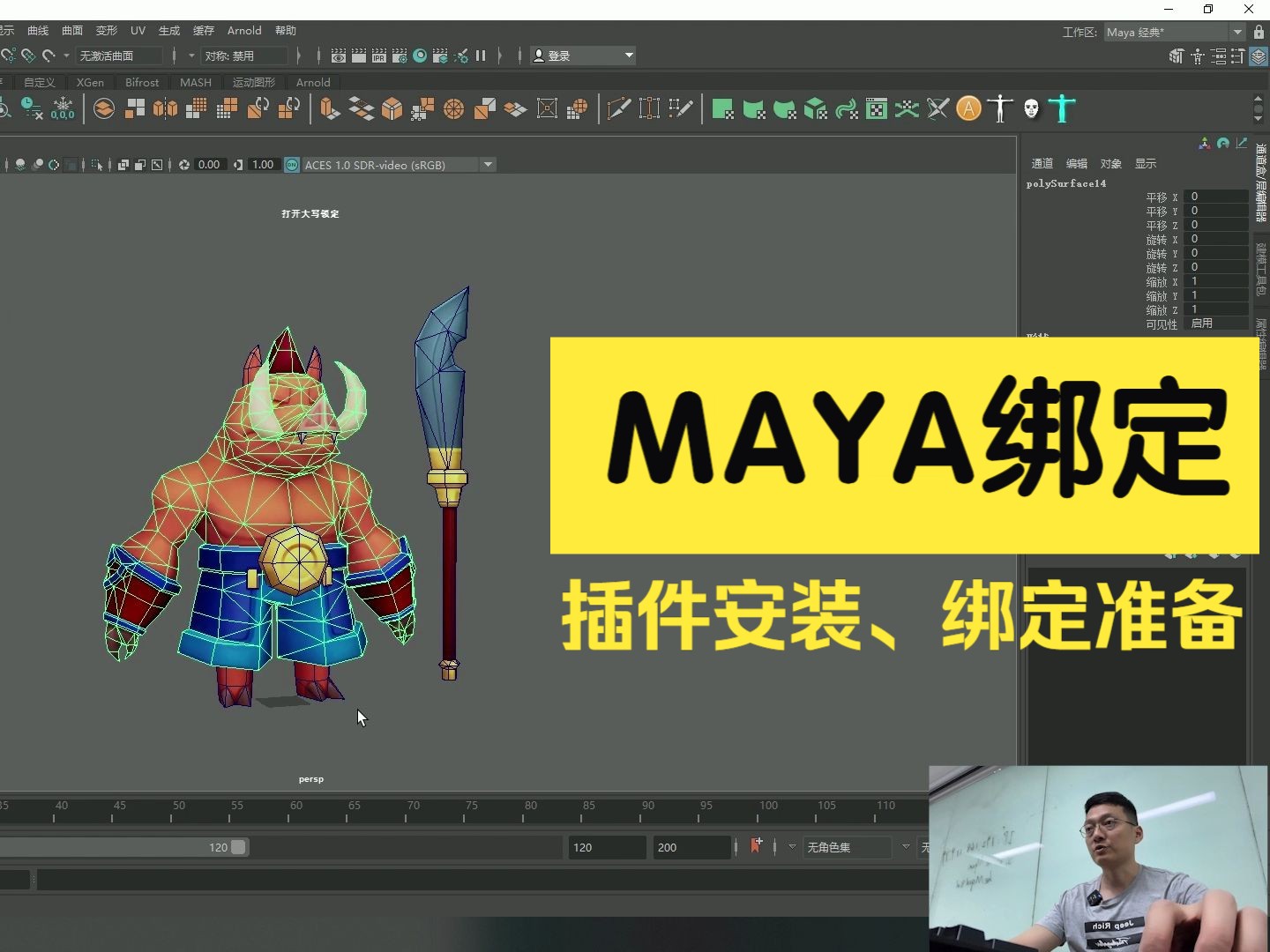Image resolution: width=1270 pixels, height=952 pixels.
Task: Select the Multi-Cut knife tool icon
Action: [x=620, y=108]
